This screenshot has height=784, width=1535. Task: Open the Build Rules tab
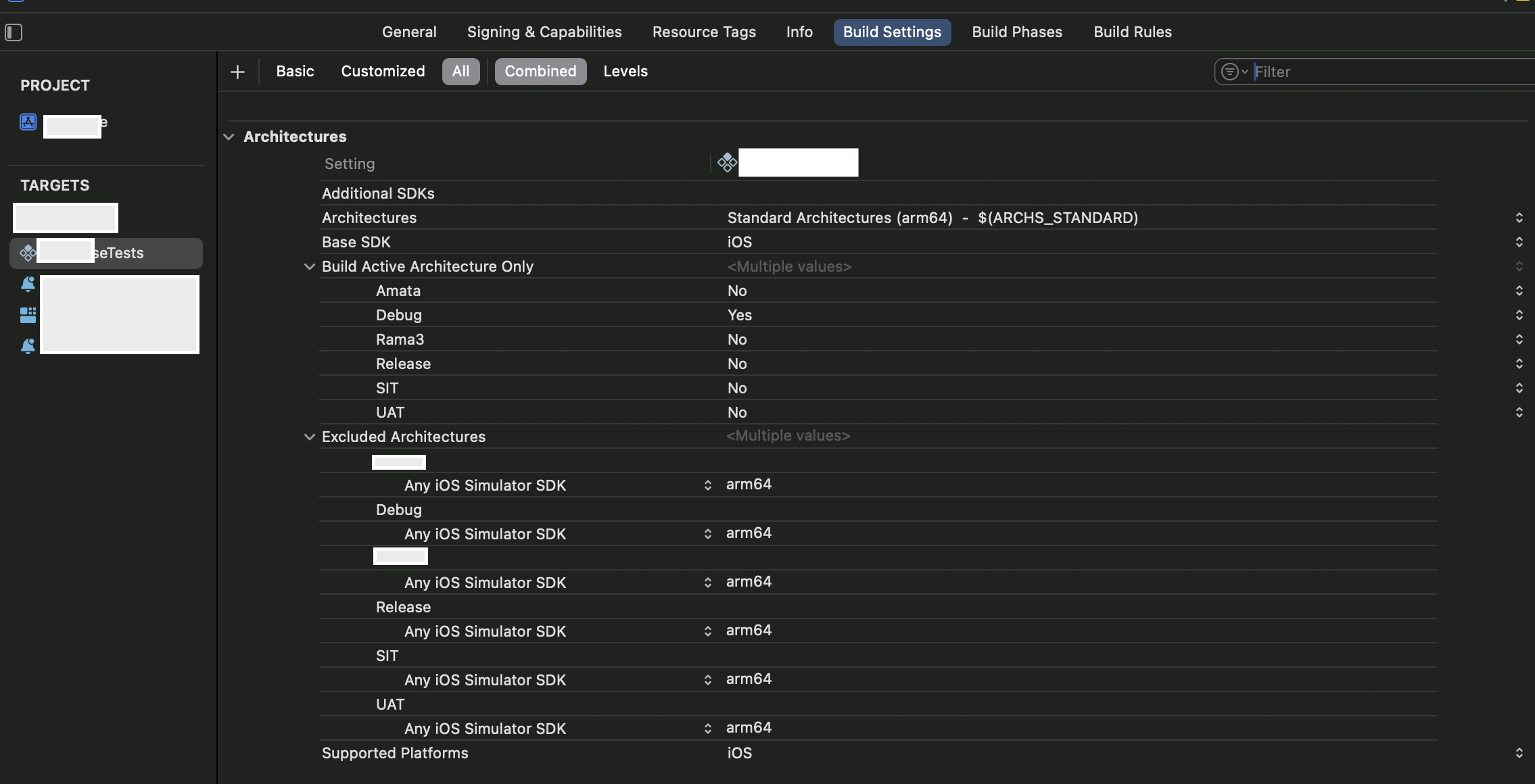pos(1133,32)
